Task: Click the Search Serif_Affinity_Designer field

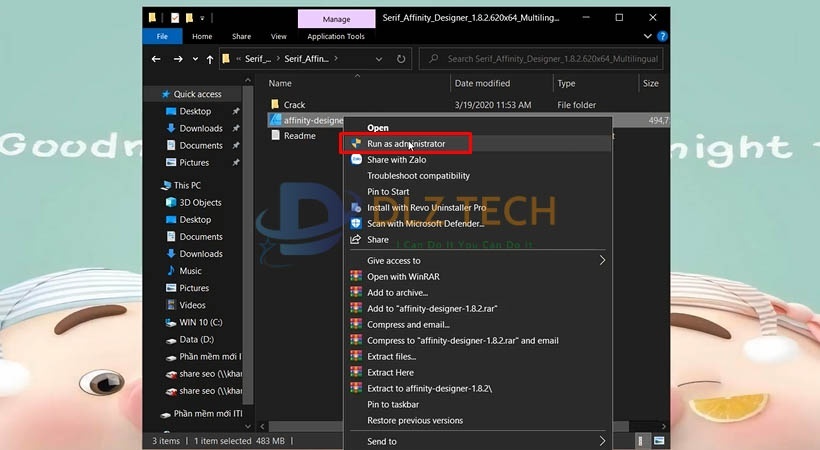Action: point(541,59)
